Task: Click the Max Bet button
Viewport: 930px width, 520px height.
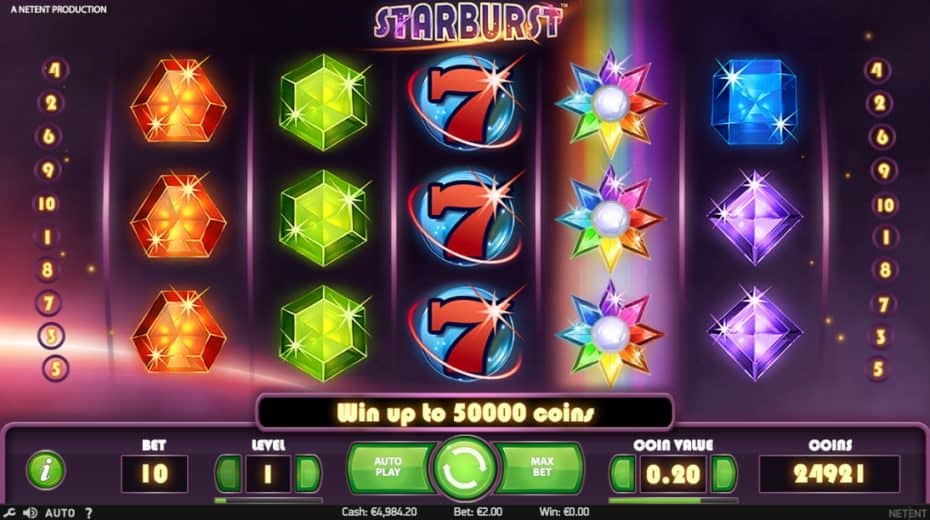Action: (541, 467)
